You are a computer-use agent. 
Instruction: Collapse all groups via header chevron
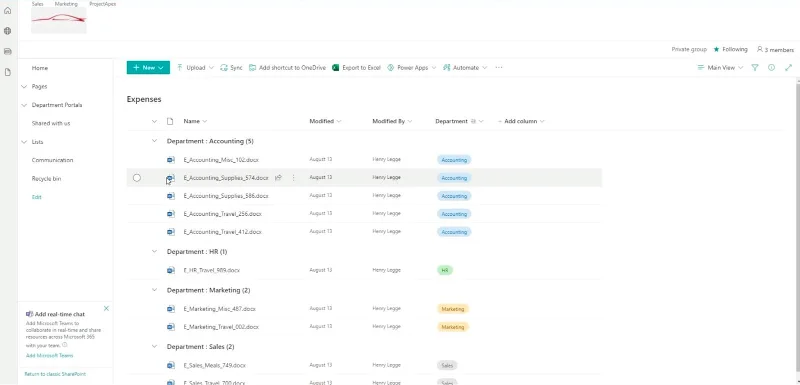pyautogui.click(x=154, y=121)
